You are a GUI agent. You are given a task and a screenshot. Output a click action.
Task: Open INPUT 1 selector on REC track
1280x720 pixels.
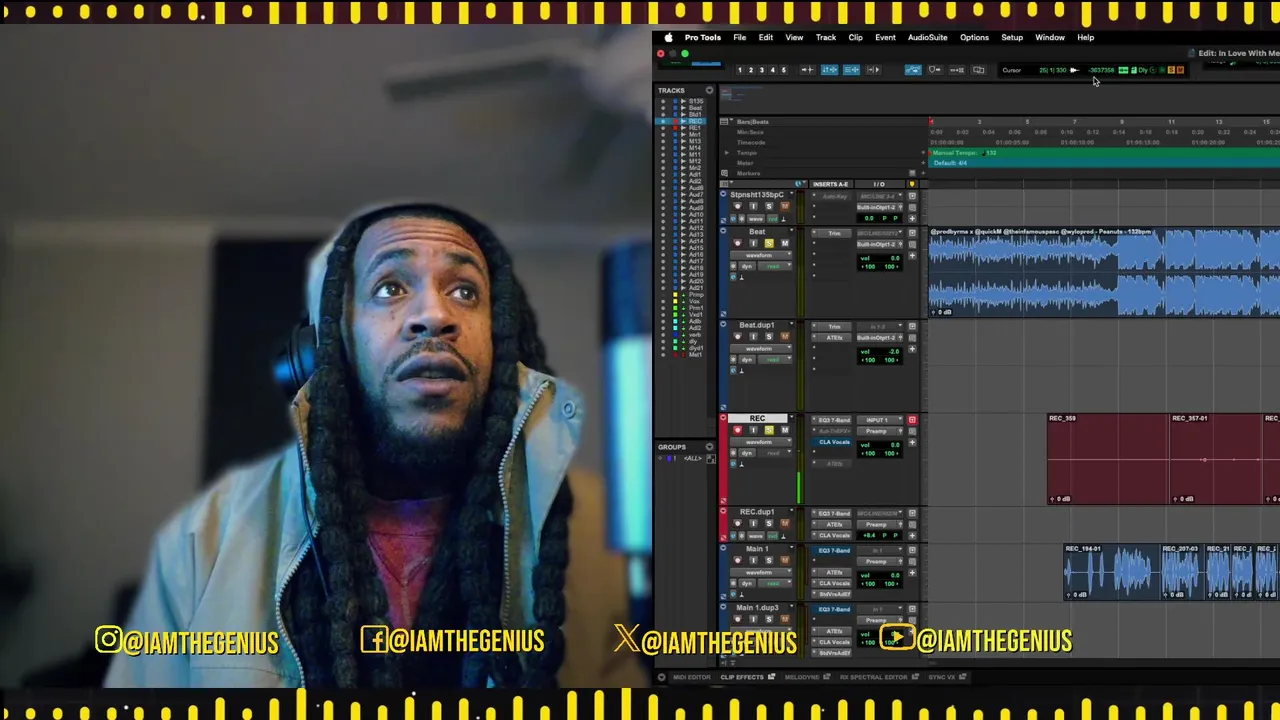click(880, 420)
